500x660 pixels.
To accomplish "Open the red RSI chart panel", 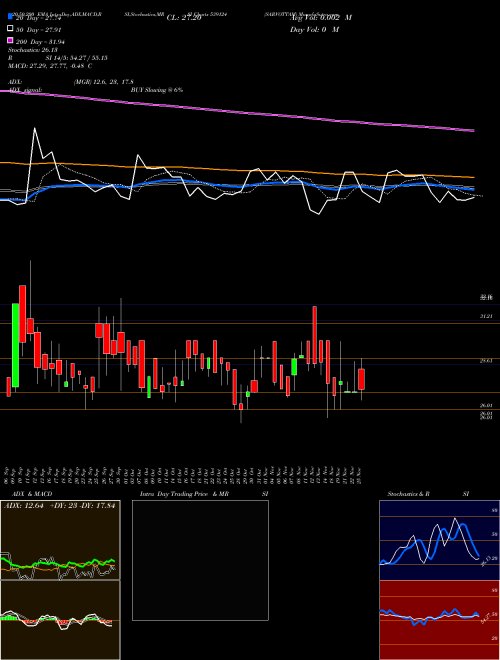I will click(439, 620).
